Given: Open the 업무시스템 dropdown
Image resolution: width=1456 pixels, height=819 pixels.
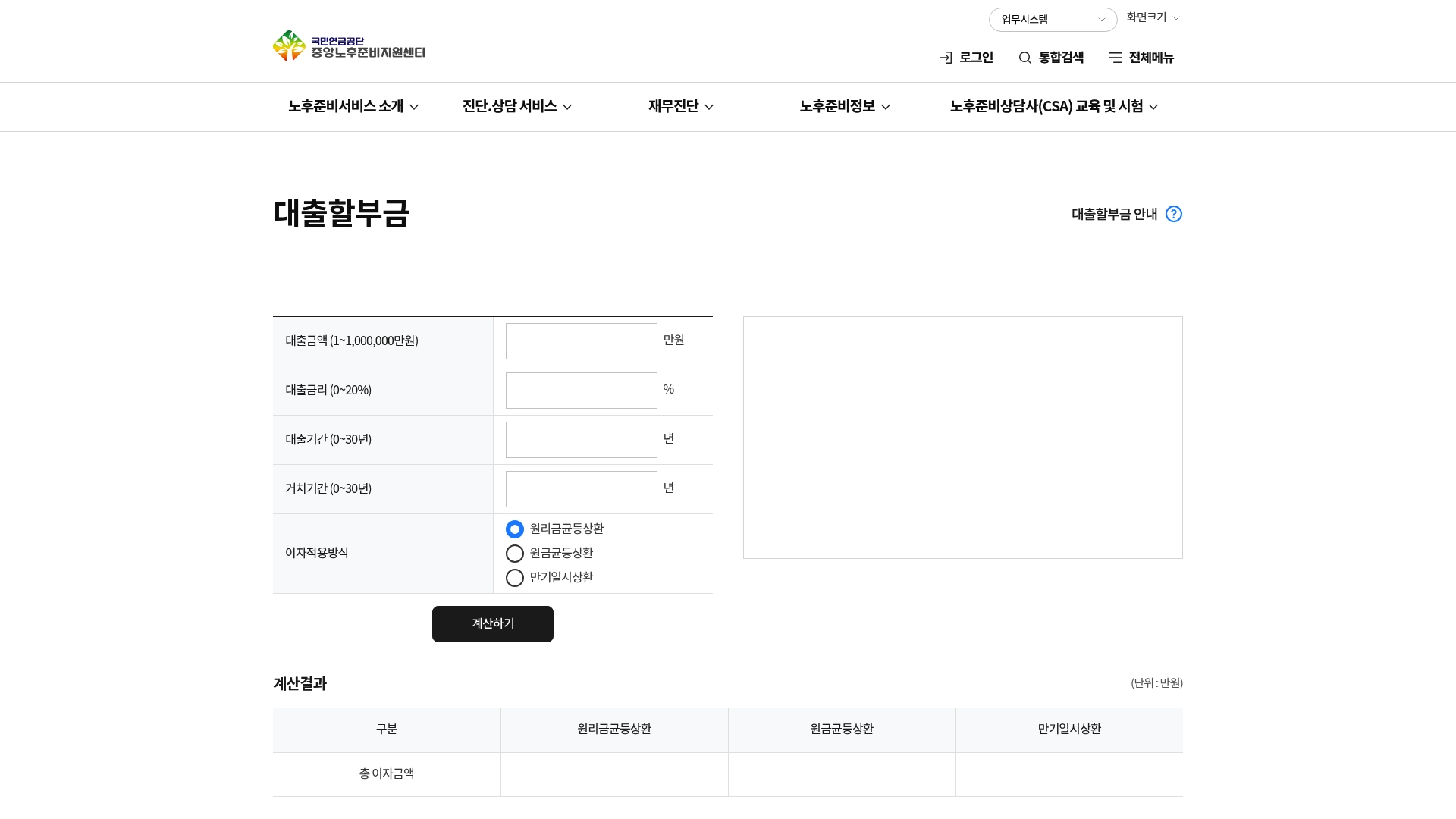Looking at the screenshot, I should (1053, 20).
